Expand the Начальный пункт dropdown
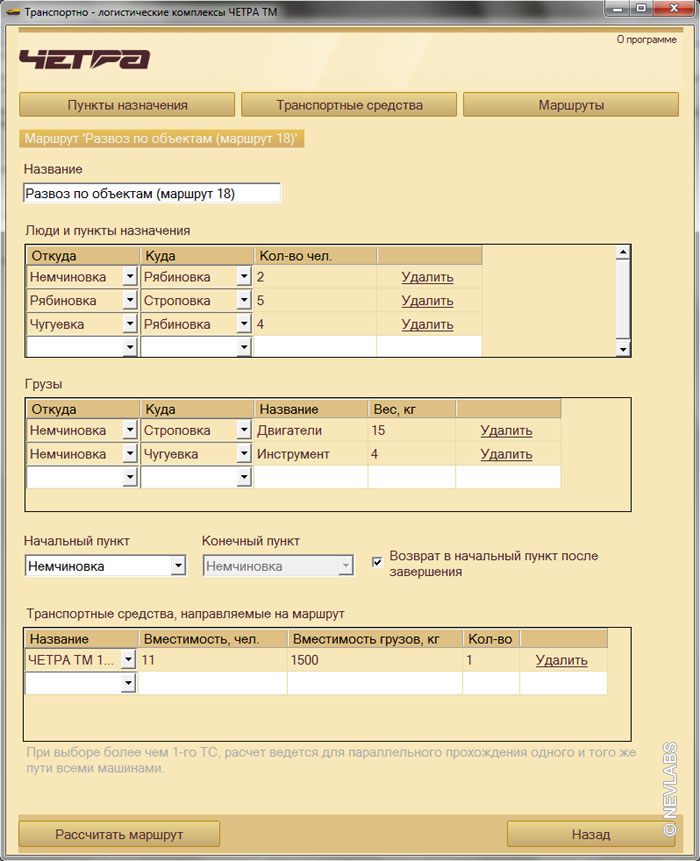Screen dimensions: 700x861 pyautogui.click(x=178, y=566)
